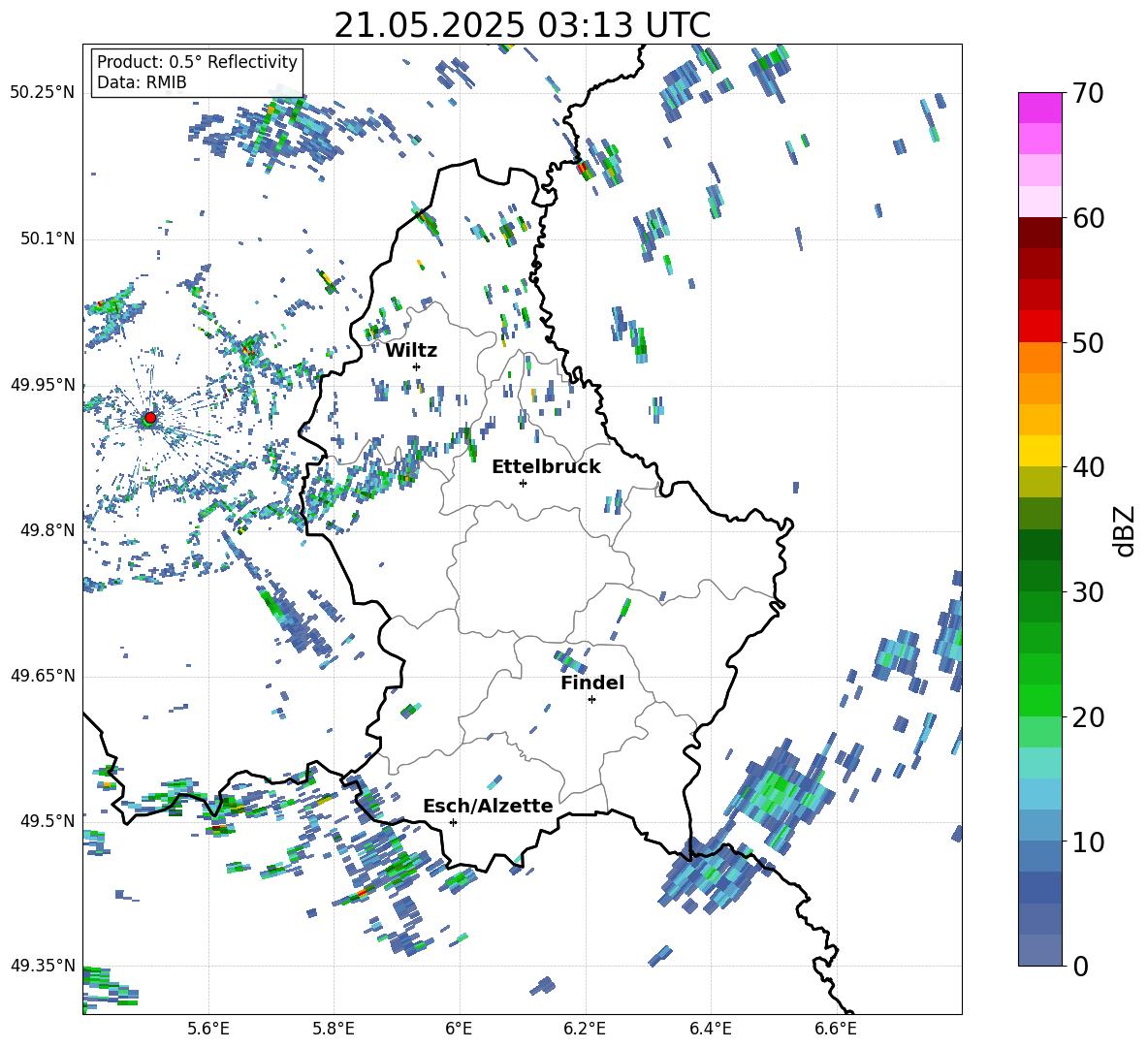The height and width of the screenshot is (1048, 1148).
Task: Click the Ettelbruck station cross marker
Action: (x=523, y=483)
